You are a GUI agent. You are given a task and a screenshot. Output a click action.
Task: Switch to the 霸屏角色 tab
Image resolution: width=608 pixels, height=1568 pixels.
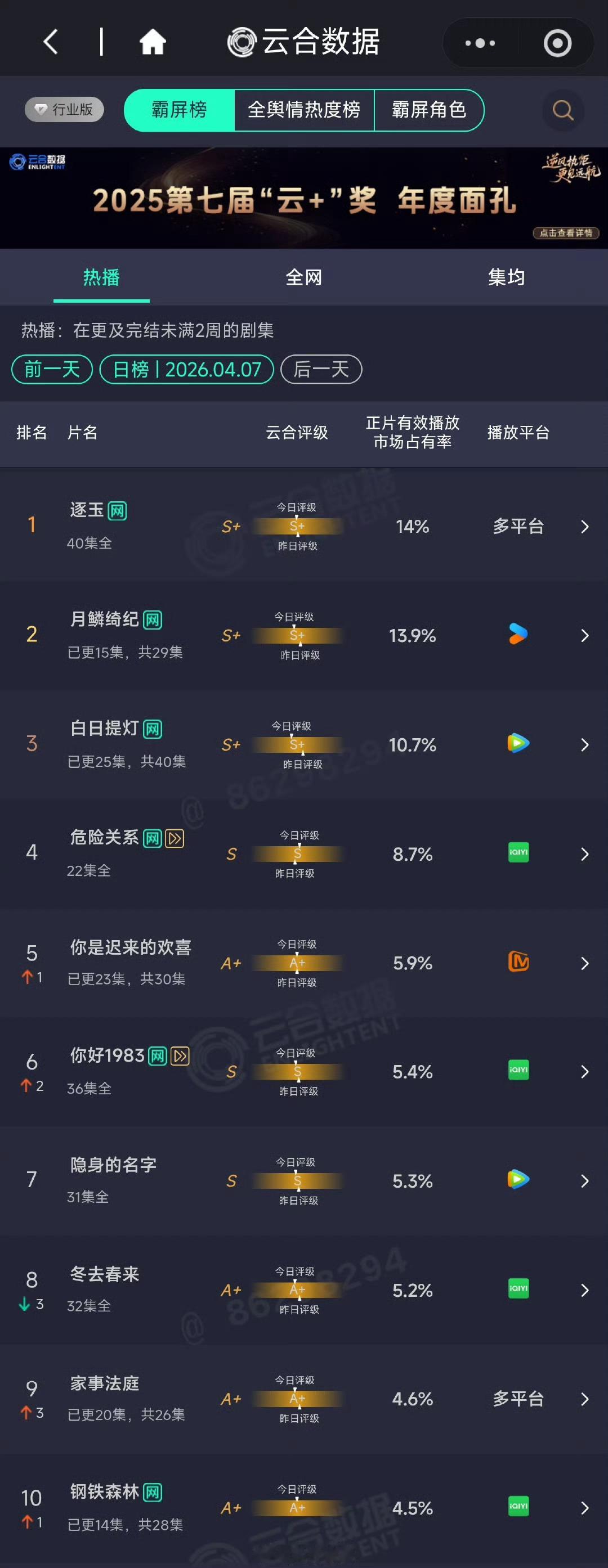click(430, 110)
